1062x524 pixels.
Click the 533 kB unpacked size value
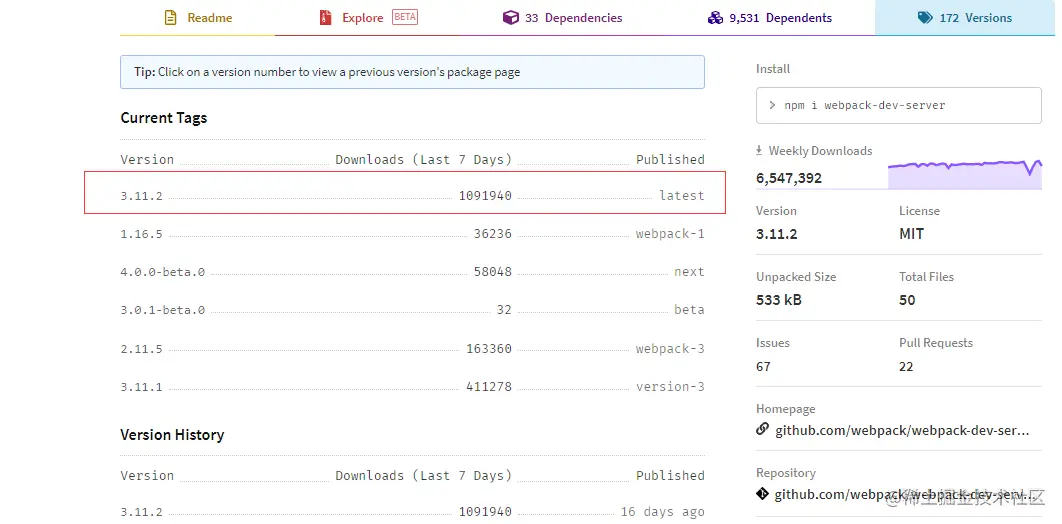(x=779, y=300)
